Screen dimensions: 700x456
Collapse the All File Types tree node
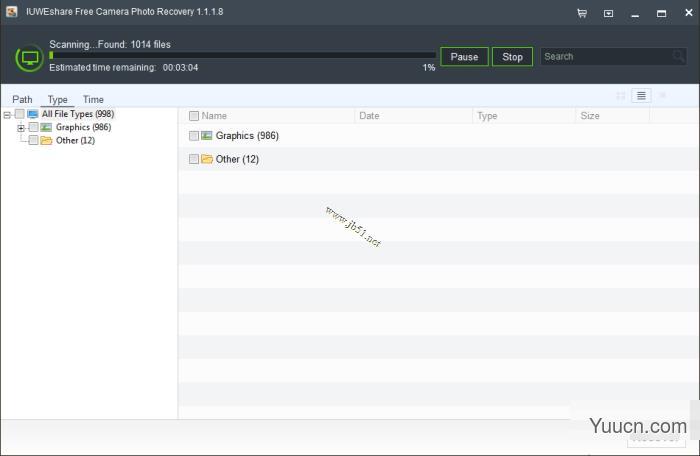[x=7, y=114]
